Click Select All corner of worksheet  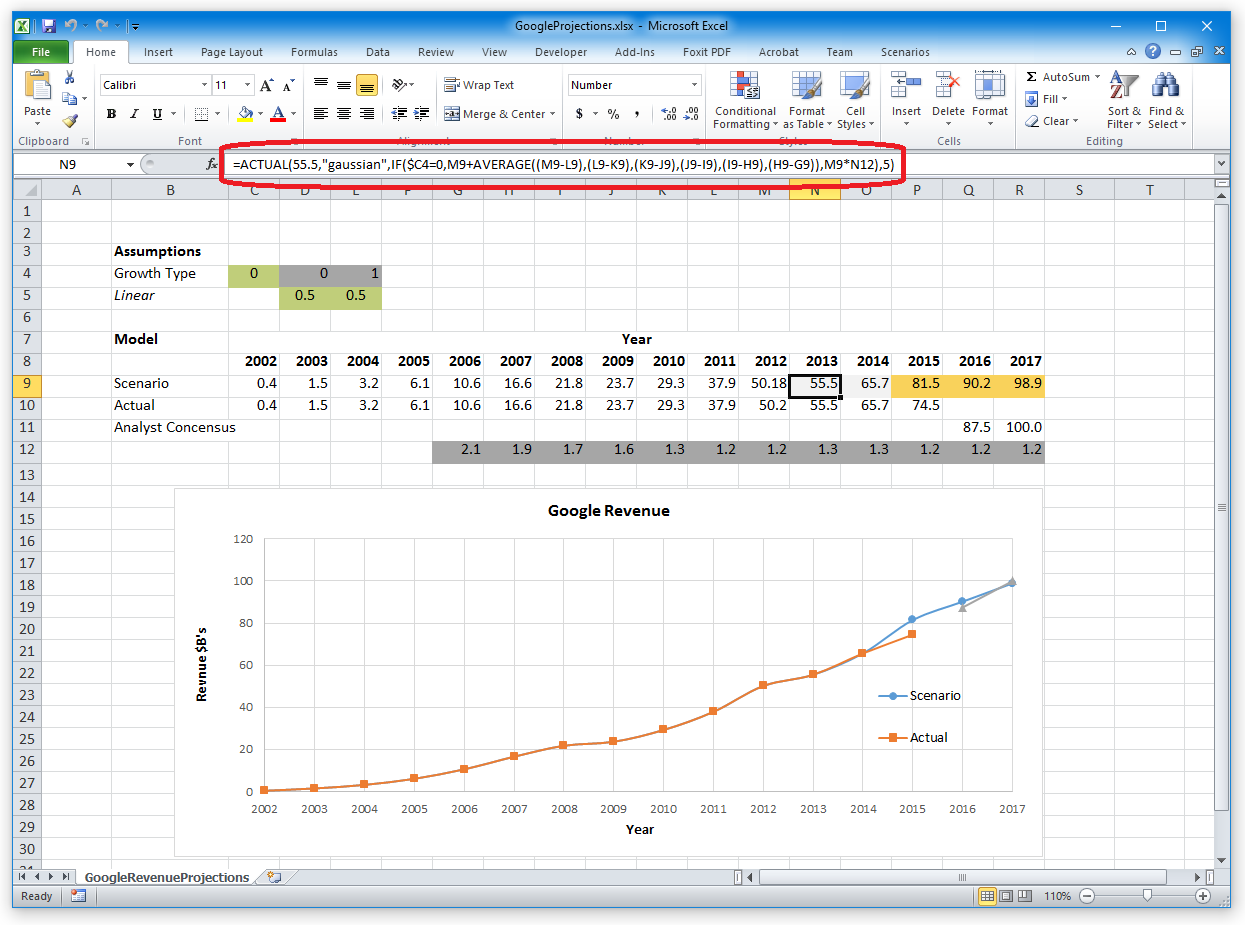[x=29, y=190]
